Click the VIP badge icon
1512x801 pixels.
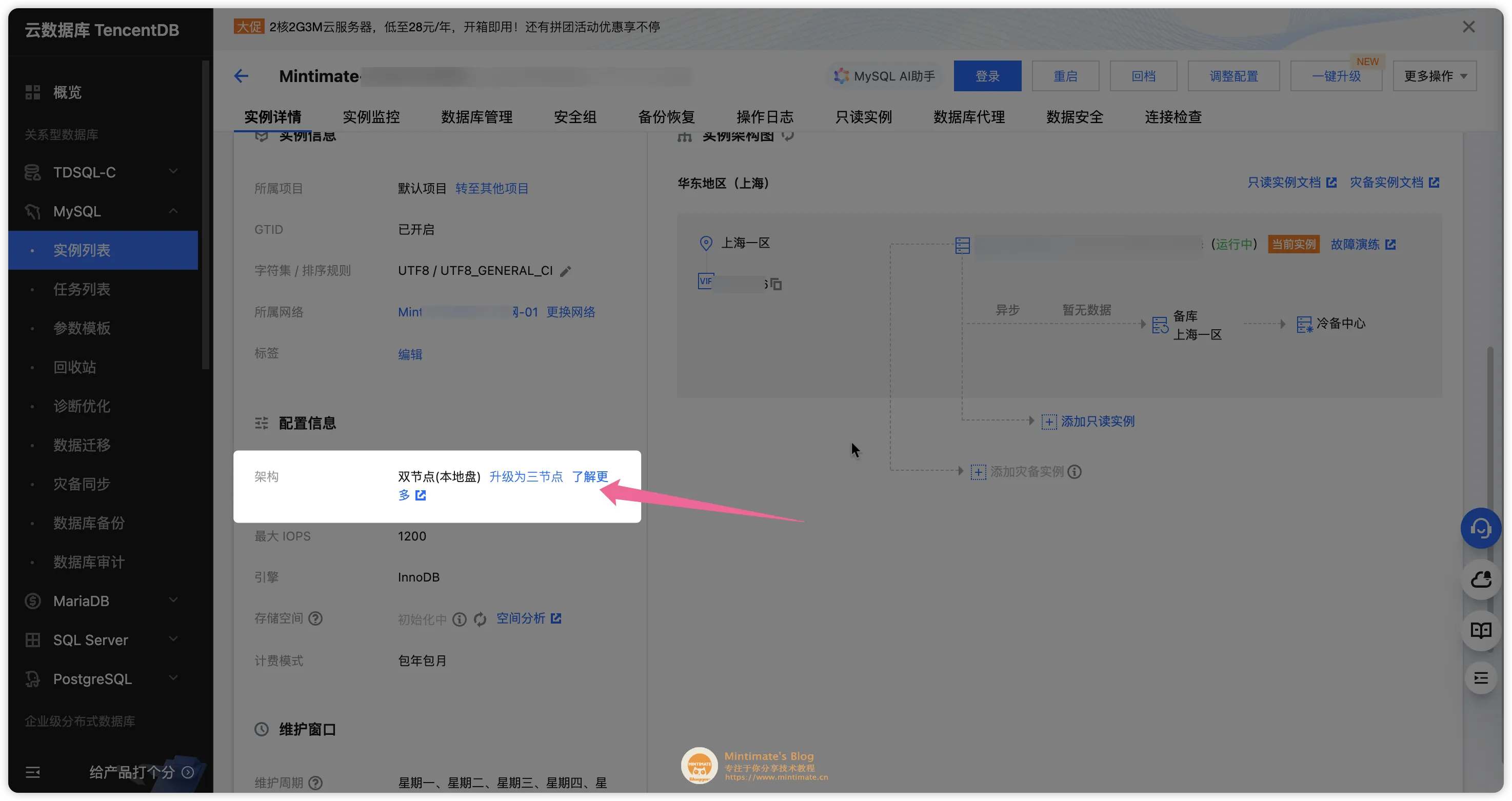click(x=706, y=281)
